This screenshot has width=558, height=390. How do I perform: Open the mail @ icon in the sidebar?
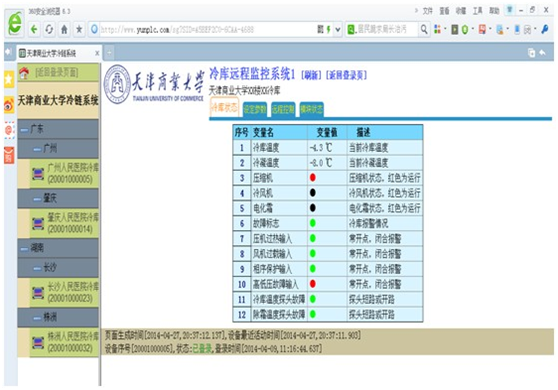tap(9, 130)
